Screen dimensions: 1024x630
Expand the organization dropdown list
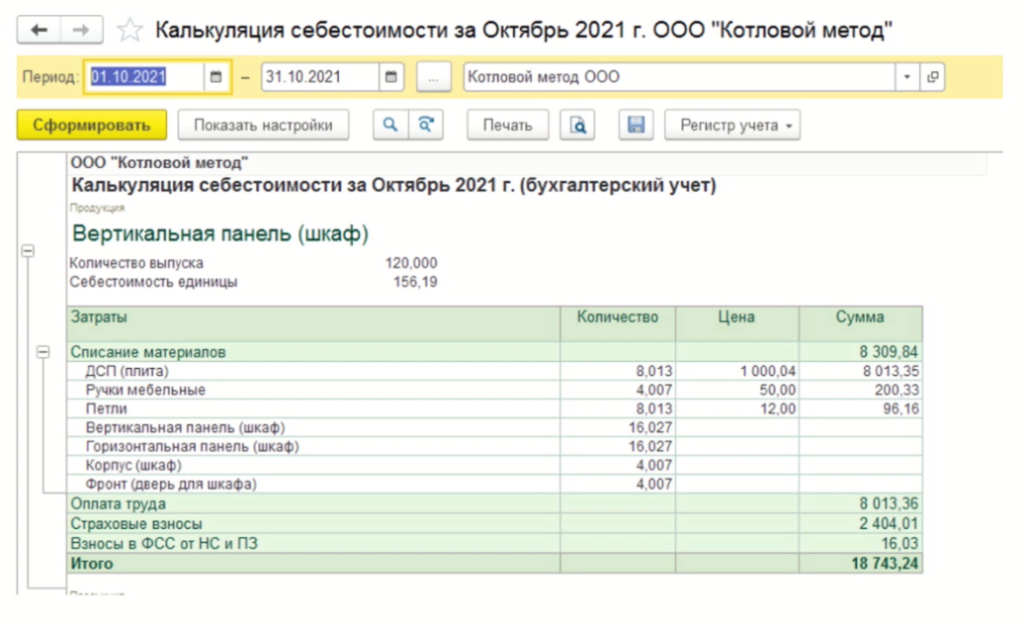(x=908, y=77)
